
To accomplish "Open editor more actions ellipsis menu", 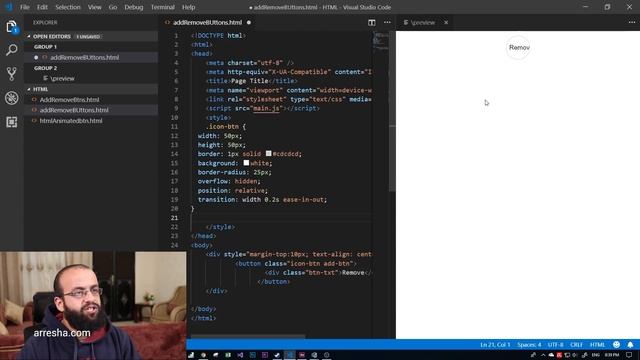I will [x=387, y=22].
